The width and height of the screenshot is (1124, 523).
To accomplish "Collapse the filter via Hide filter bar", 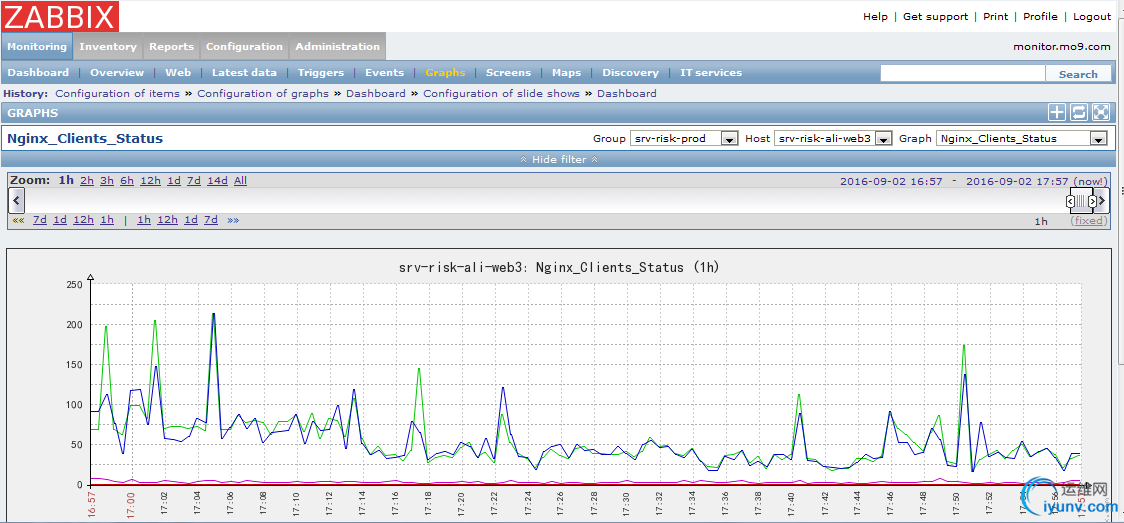I will (559, 159).
